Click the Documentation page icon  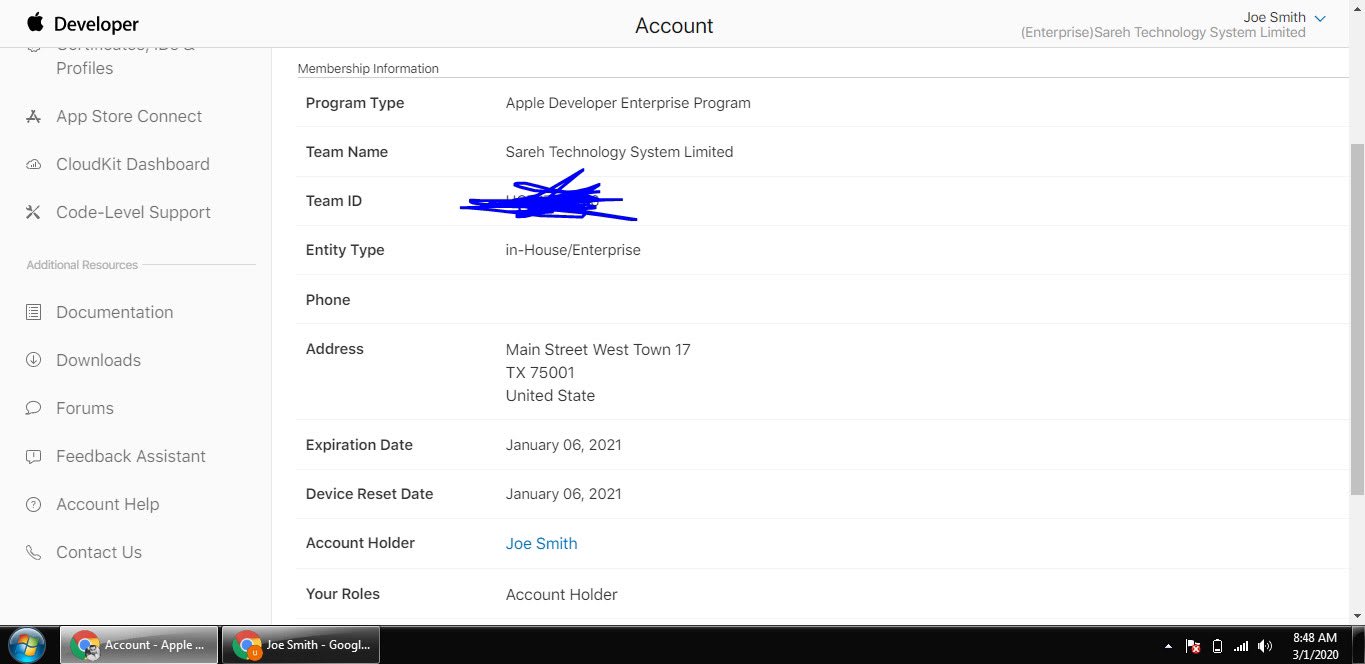[33, 313]
